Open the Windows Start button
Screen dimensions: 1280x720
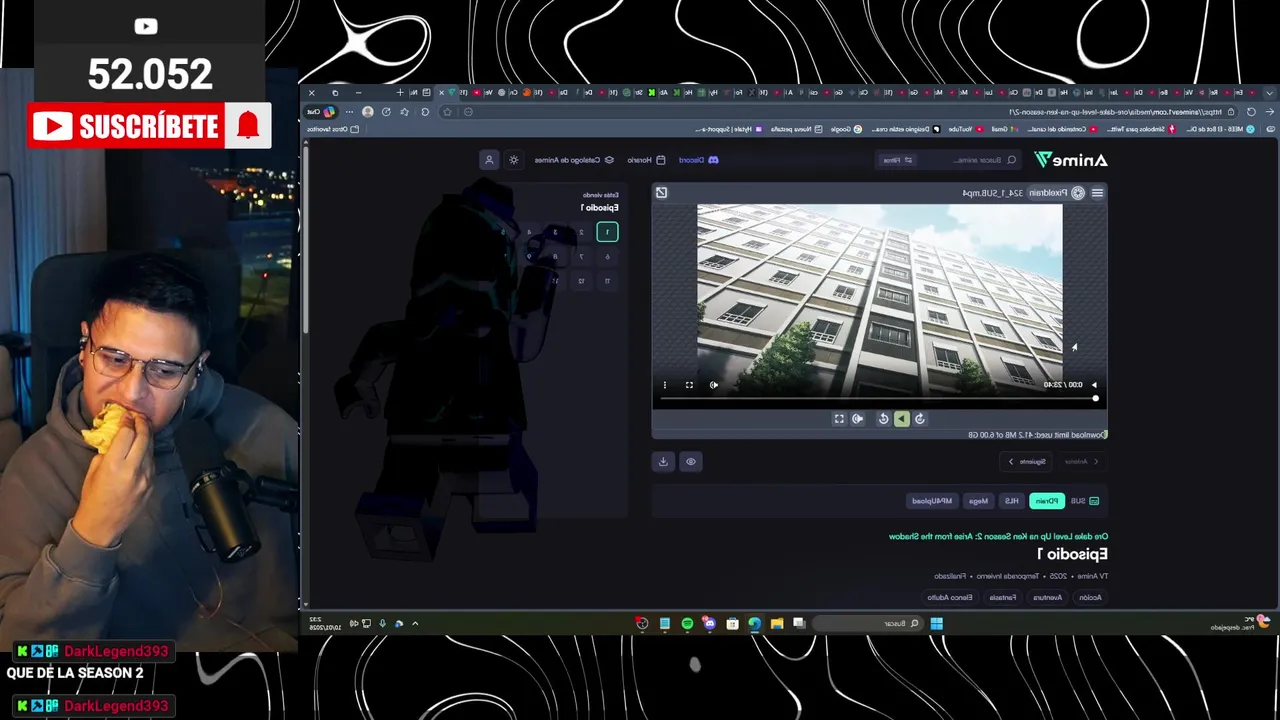[936, 624]
